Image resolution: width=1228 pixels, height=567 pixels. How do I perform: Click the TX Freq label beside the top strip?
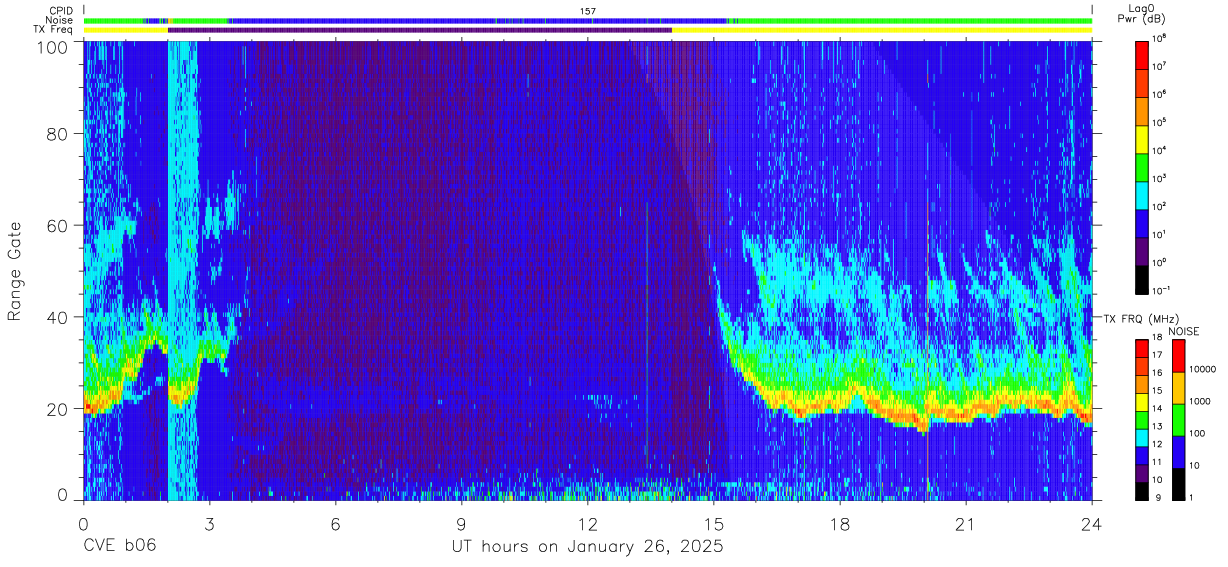pyautogui.click(x=55, y=30)
